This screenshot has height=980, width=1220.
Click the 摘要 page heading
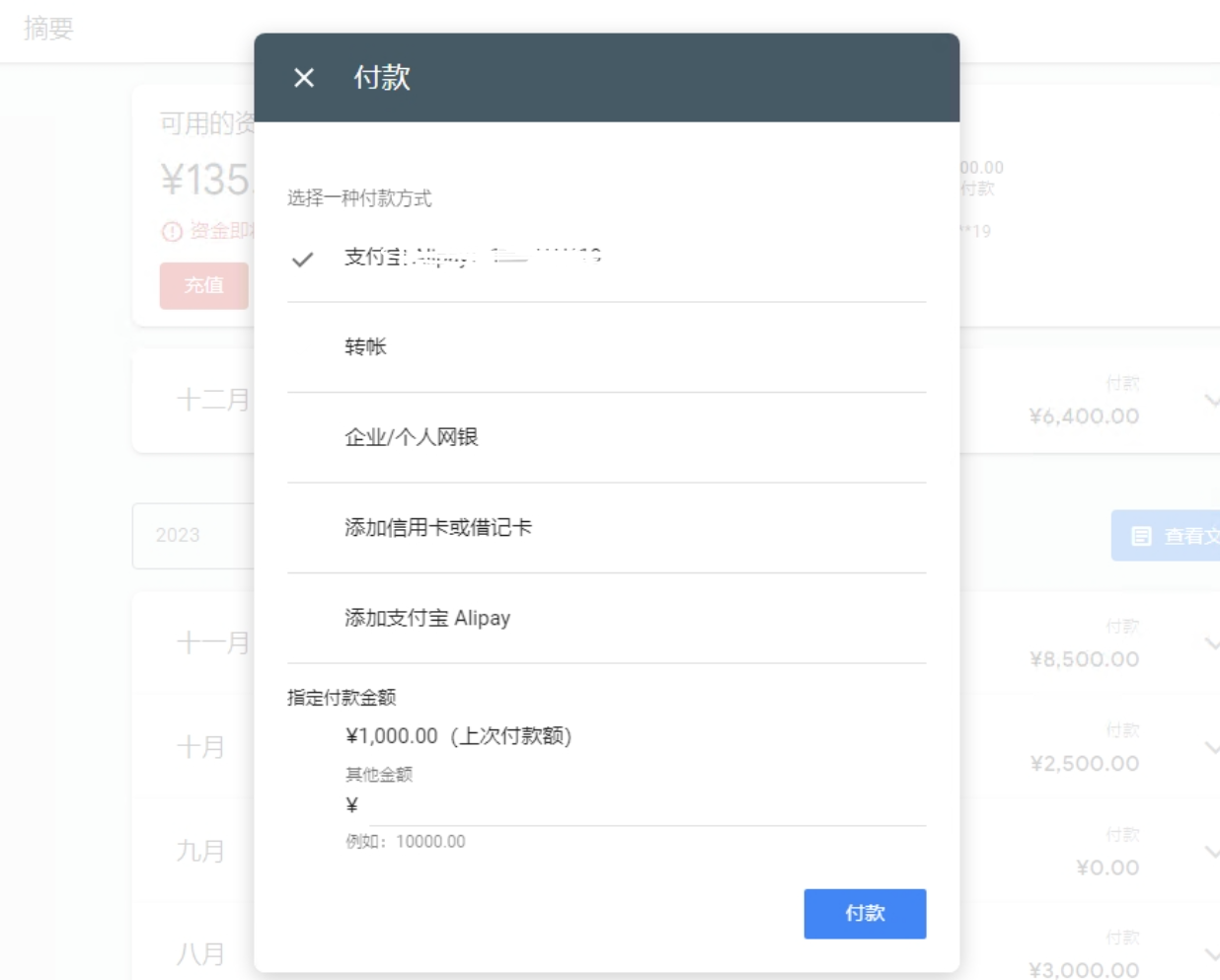pyautogui.click(x=49, y=29)
